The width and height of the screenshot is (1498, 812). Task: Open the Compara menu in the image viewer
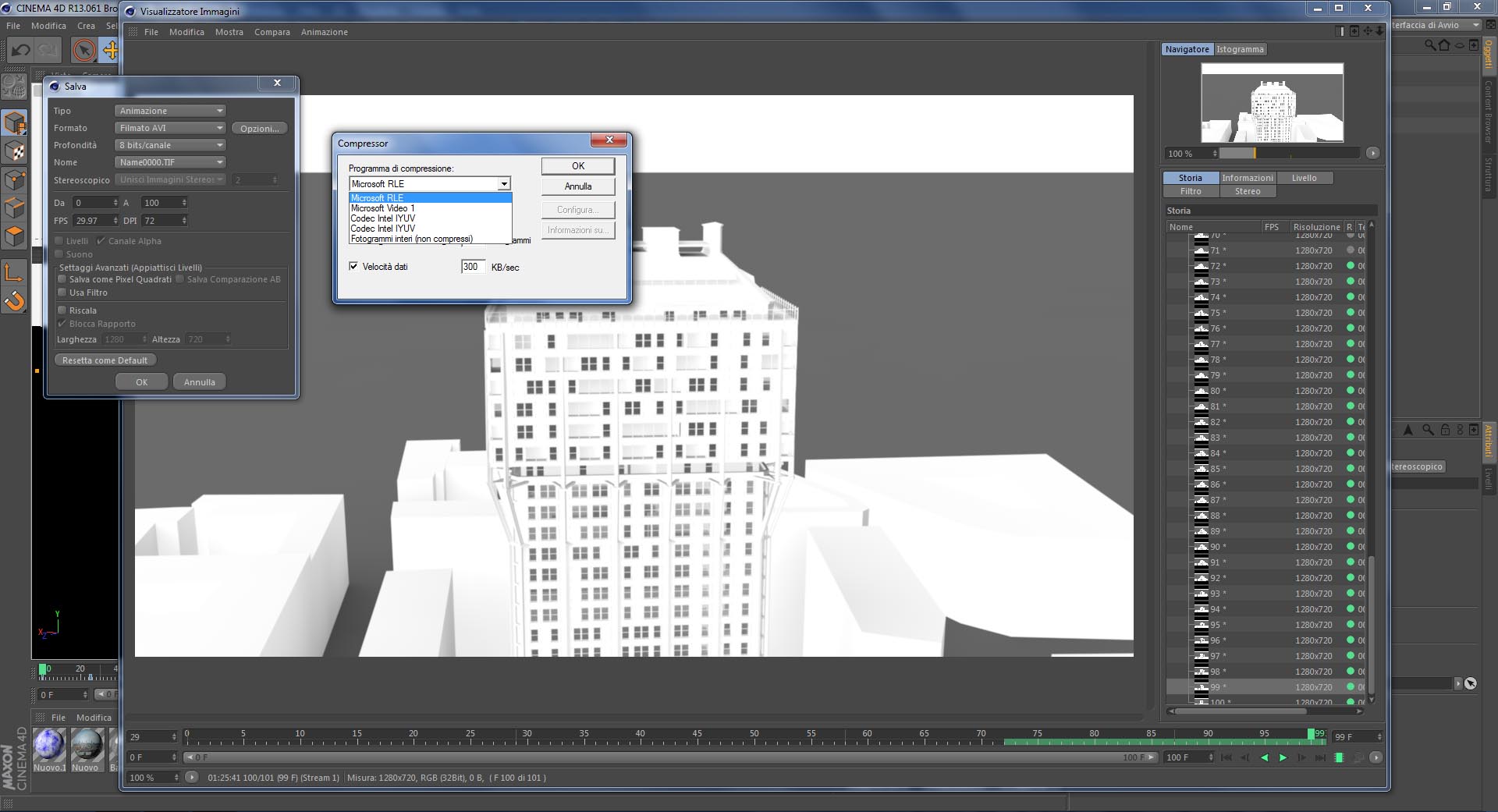click(272, 32)
